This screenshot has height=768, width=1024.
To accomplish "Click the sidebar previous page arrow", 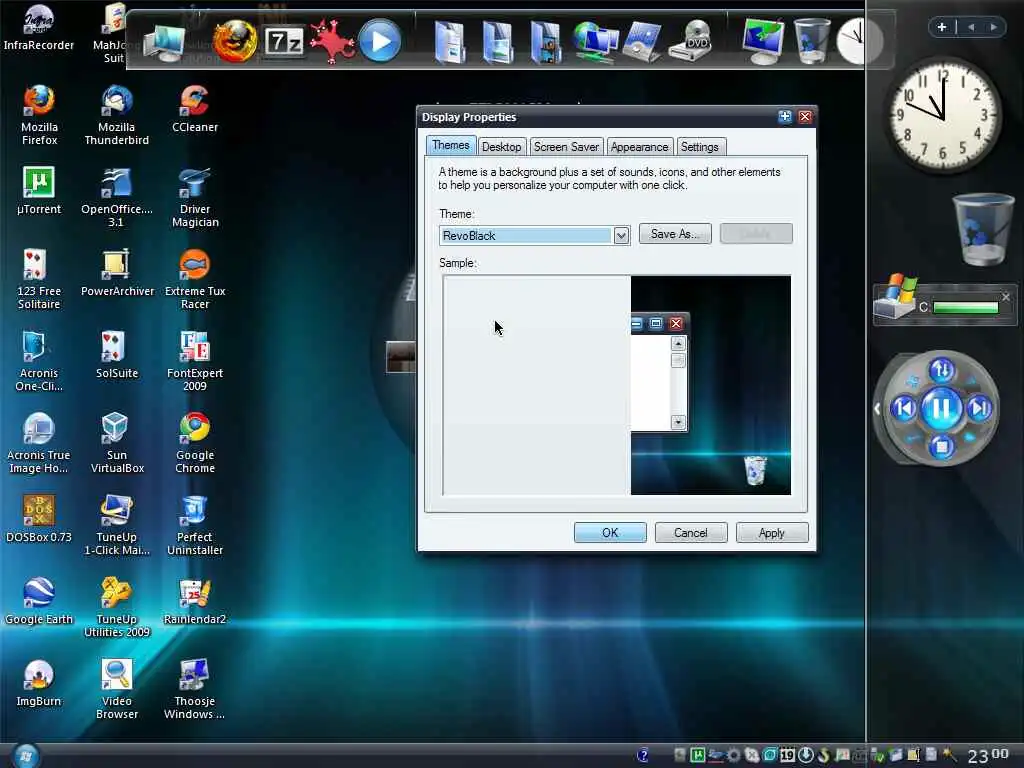I will pyautogui.click(x=971, y=27).
